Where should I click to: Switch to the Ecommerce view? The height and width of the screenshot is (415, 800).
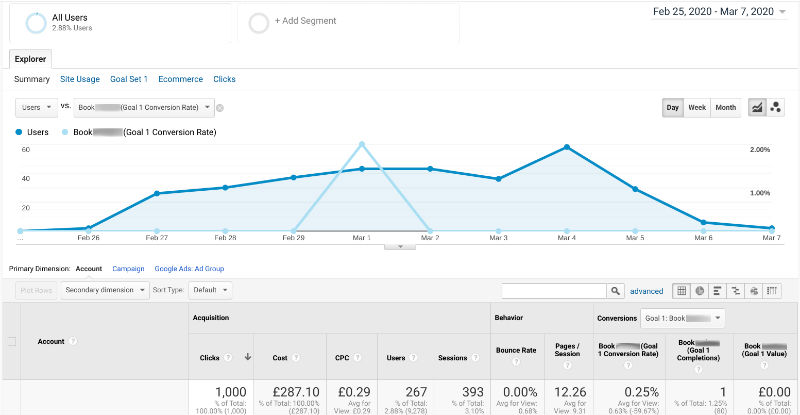tap(181, 79)
